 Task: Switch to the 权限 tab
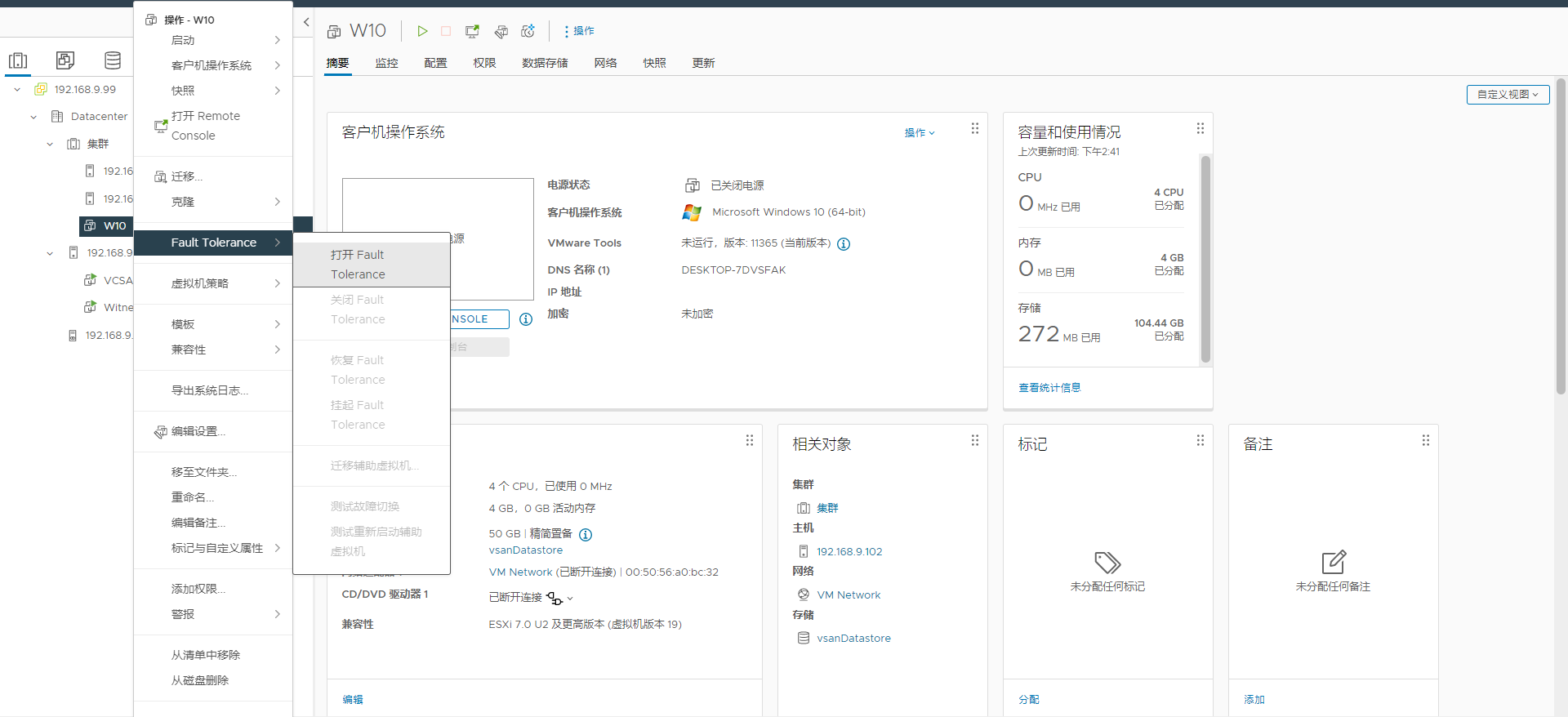coord(484,63)
